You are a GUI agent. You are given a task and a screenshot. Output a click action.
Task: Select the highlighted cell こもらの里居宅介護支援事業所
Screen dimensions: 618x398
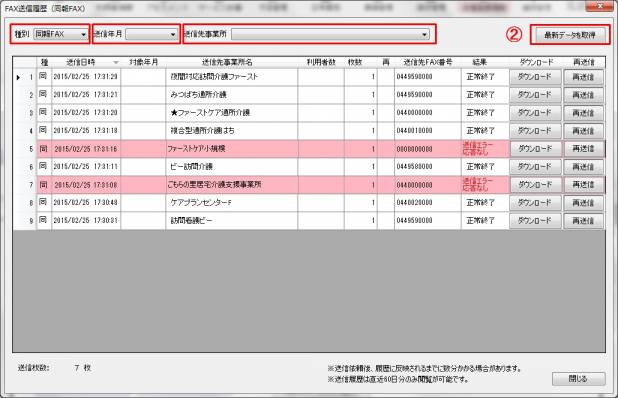click(232, 185)
